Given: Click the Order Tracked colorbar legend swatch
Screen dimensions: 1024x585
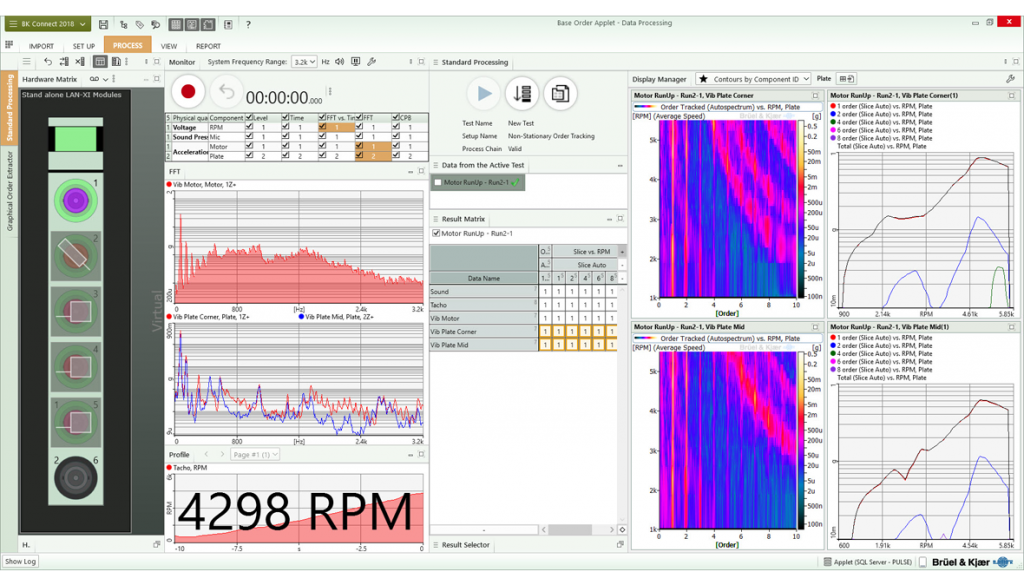Looking at the screenshot, I should click(645, 107).
